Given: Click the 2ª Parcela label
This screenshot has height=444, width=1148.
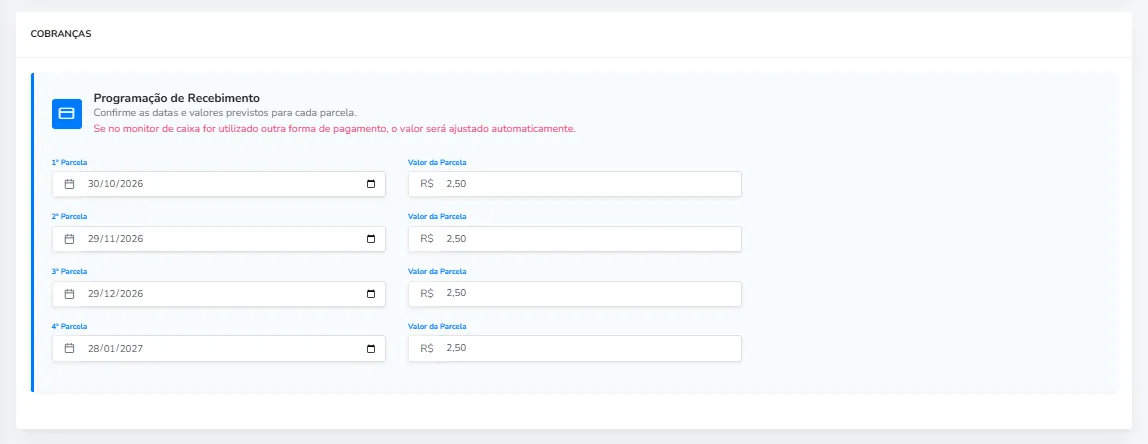Looking at the screenshot, I should click(70, 217).
